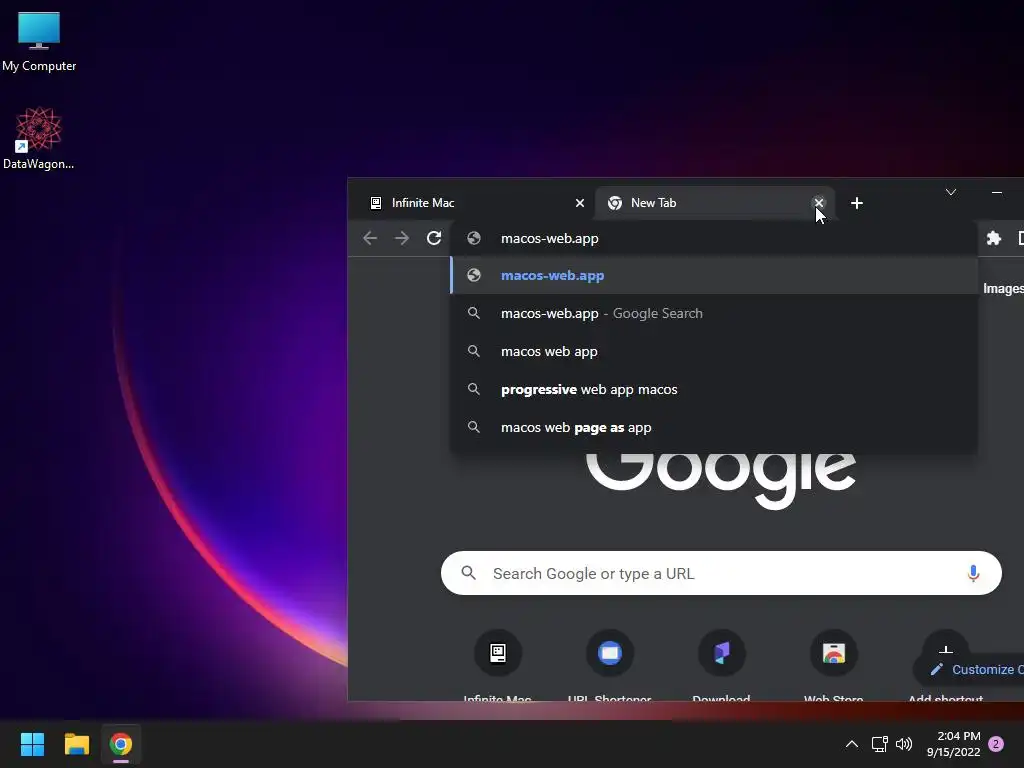The width and height of the screenshot is (1024, 768).
Task: Minimize the Chrome window
Action: pyautogui.click(x=997, y=192)
